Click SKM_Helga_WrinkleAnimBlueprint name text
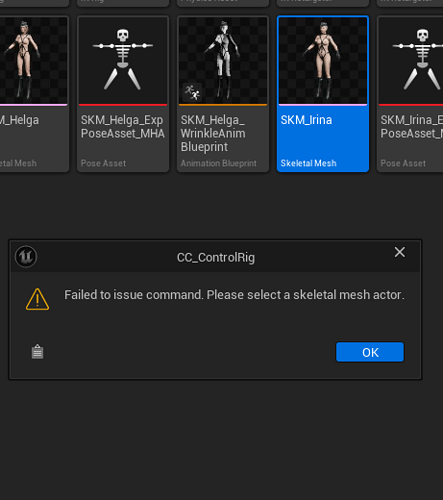 pos(213,133)
